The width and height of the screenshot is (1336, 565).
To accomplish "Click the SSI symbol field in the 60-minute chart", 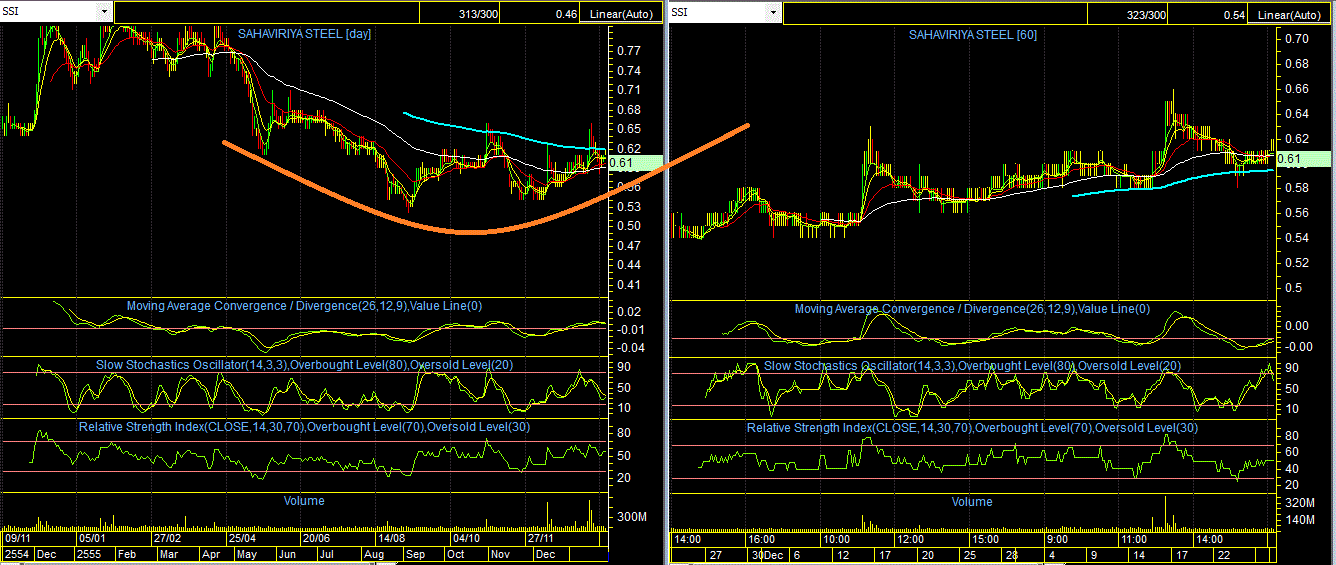I will 717,13.
